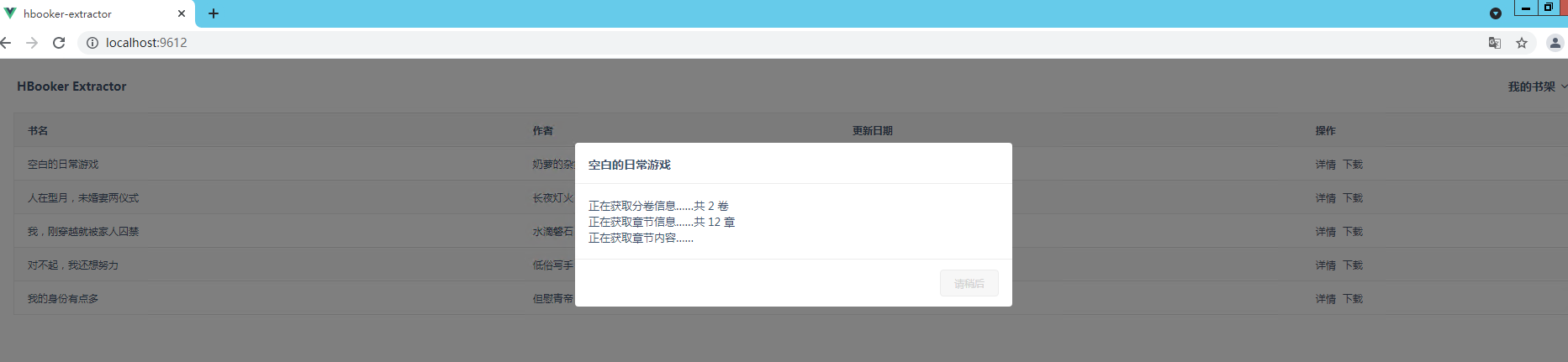Click the HBooker Extractor title
Viewport: 1568px width, 362px height.
pos(71,87)
